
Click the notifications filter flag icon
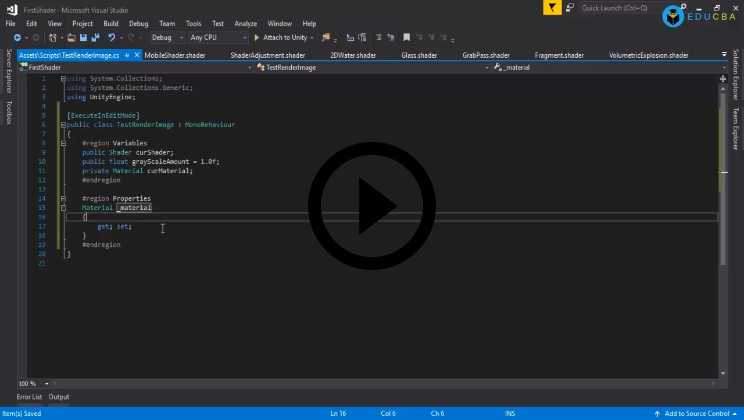553,7
